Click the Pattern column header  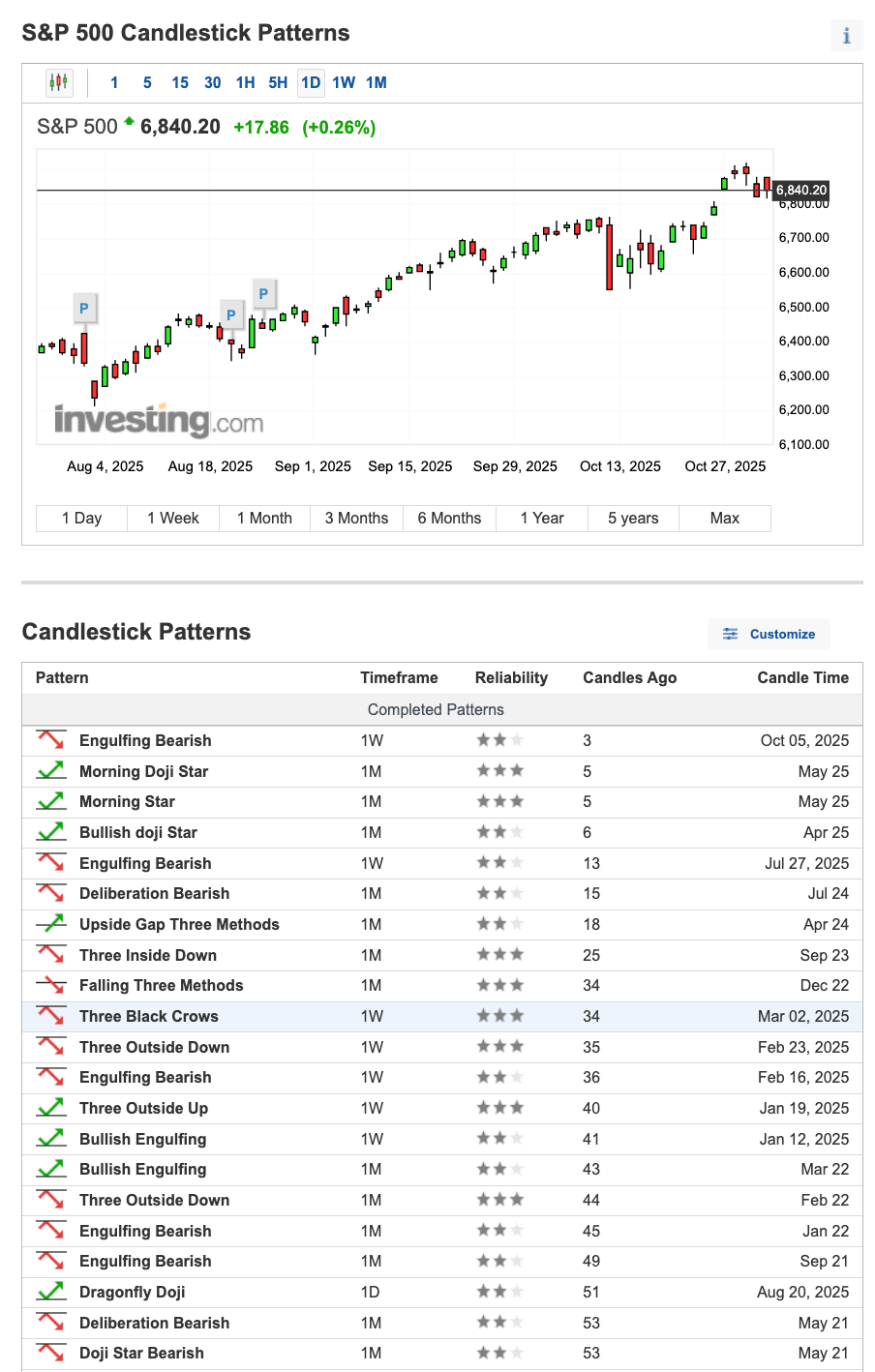[62, 677]
